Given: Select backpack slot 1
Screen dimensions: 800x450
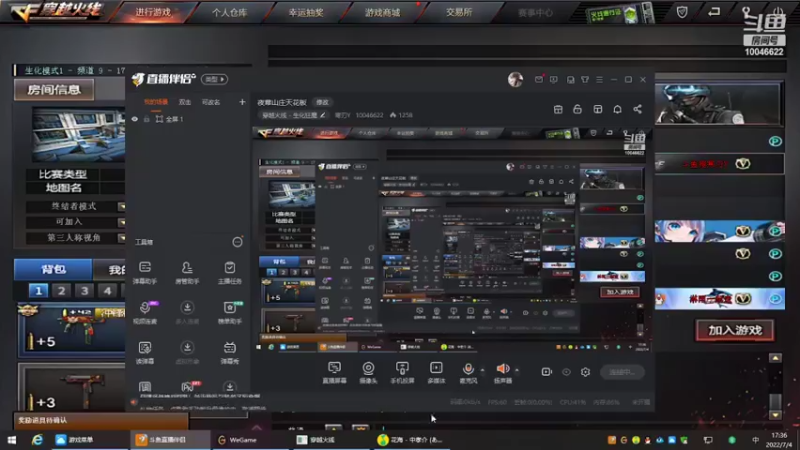Looking at the screenshot, I should [38, 291].
